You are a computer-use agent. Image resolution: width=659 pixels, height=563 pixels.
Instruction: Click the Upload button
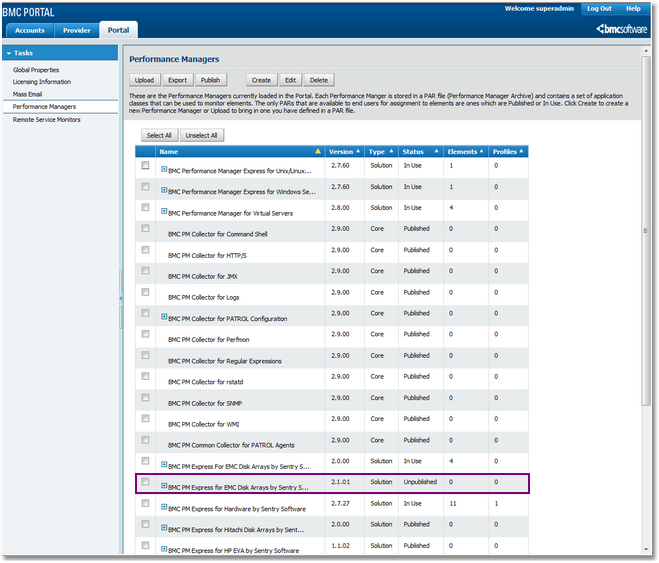145,80
